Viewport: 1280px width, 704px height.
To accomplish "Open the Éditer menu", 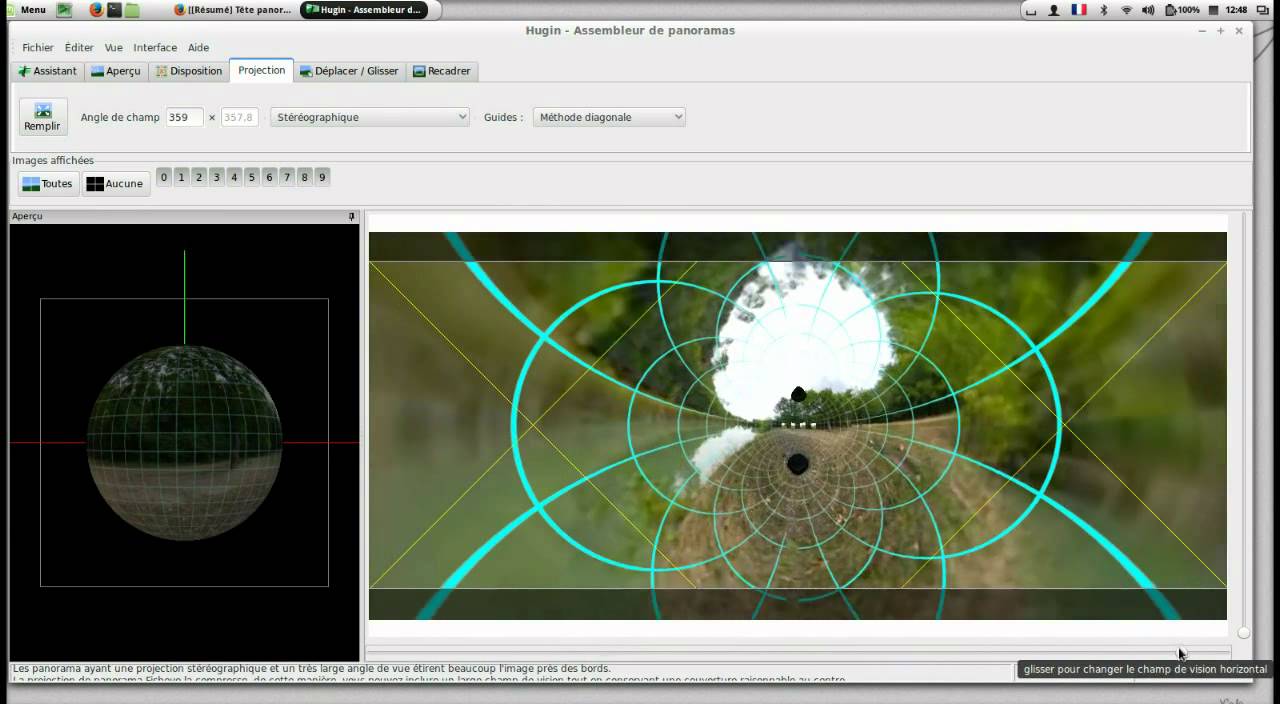I will (x=79, y=47).
